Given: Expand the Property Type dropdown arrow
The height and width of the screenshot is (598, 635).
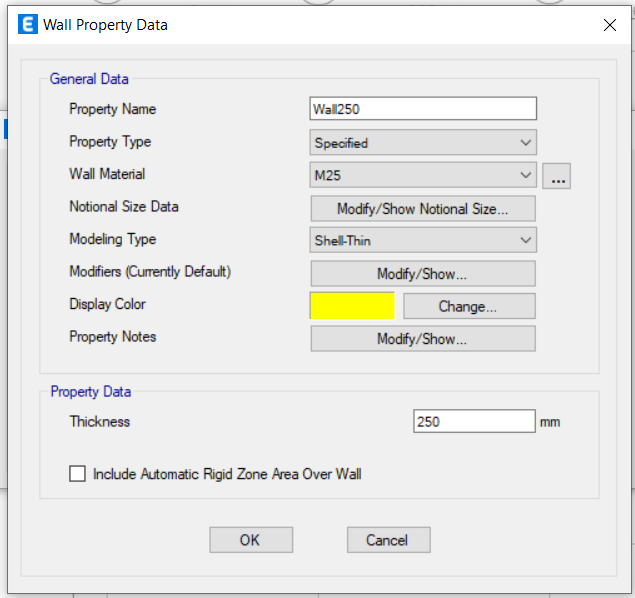Looking at the screenshot, I should [x=526, y=143].
